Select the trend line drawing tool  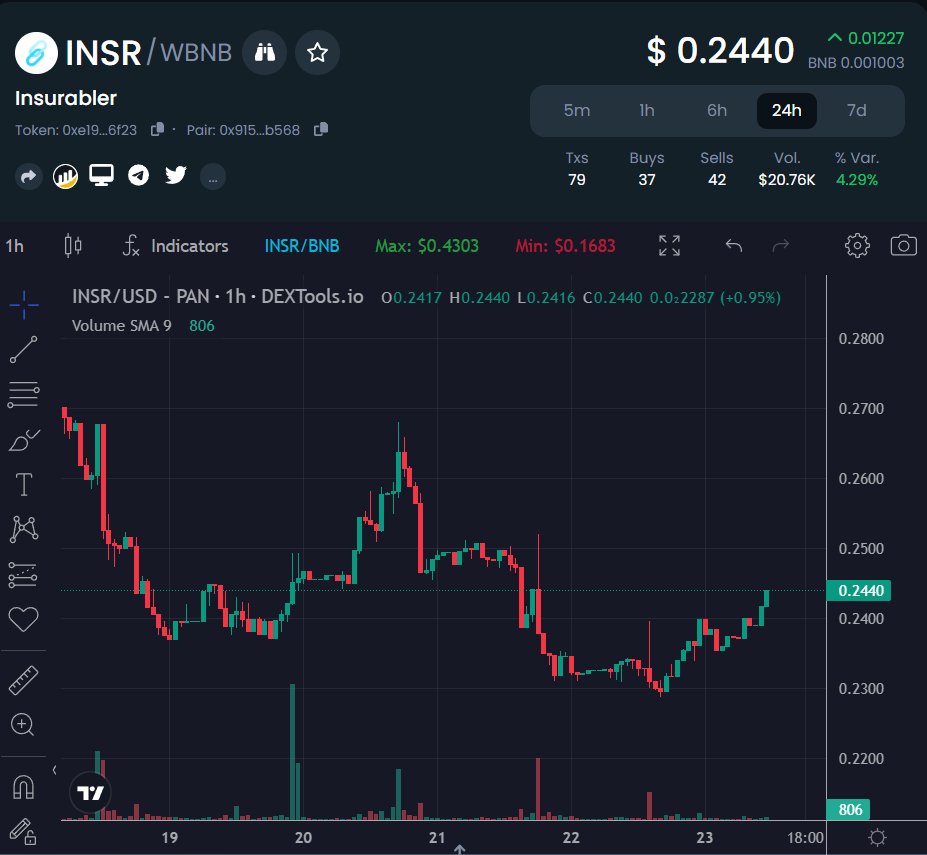pyautogui.click(x=23, y=348)
